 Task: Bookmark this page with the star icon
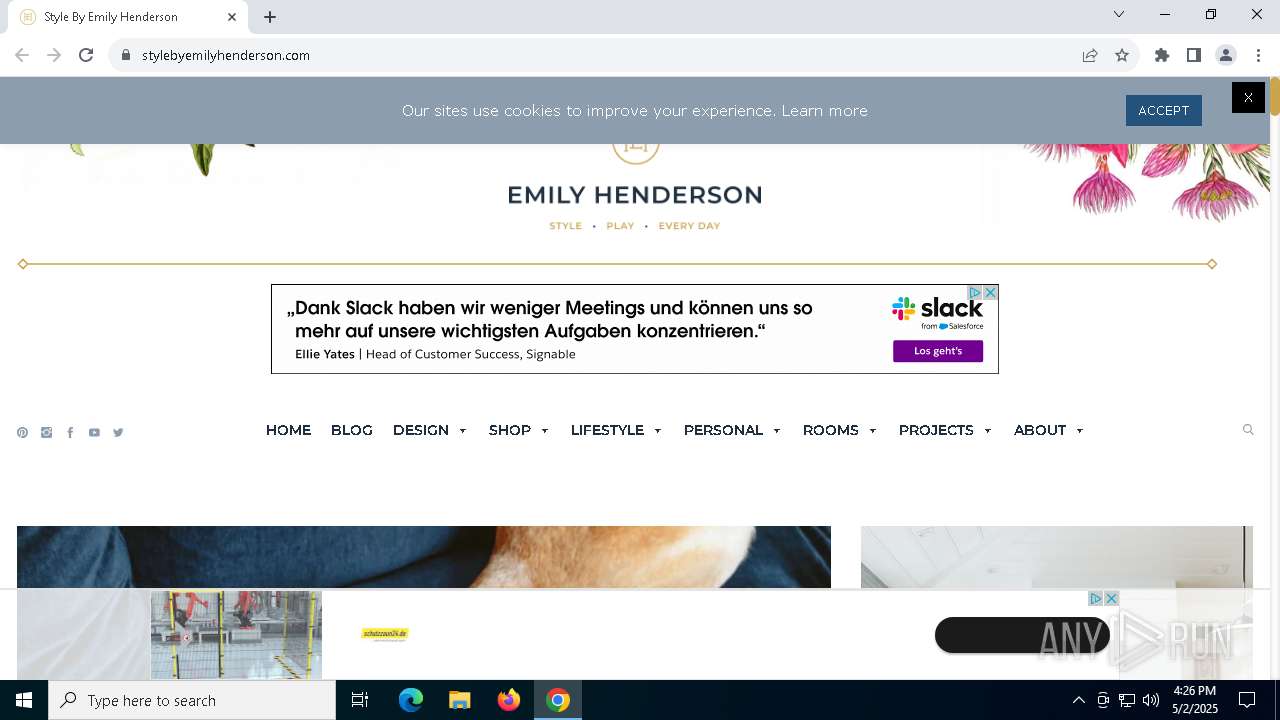point(1122,55)
